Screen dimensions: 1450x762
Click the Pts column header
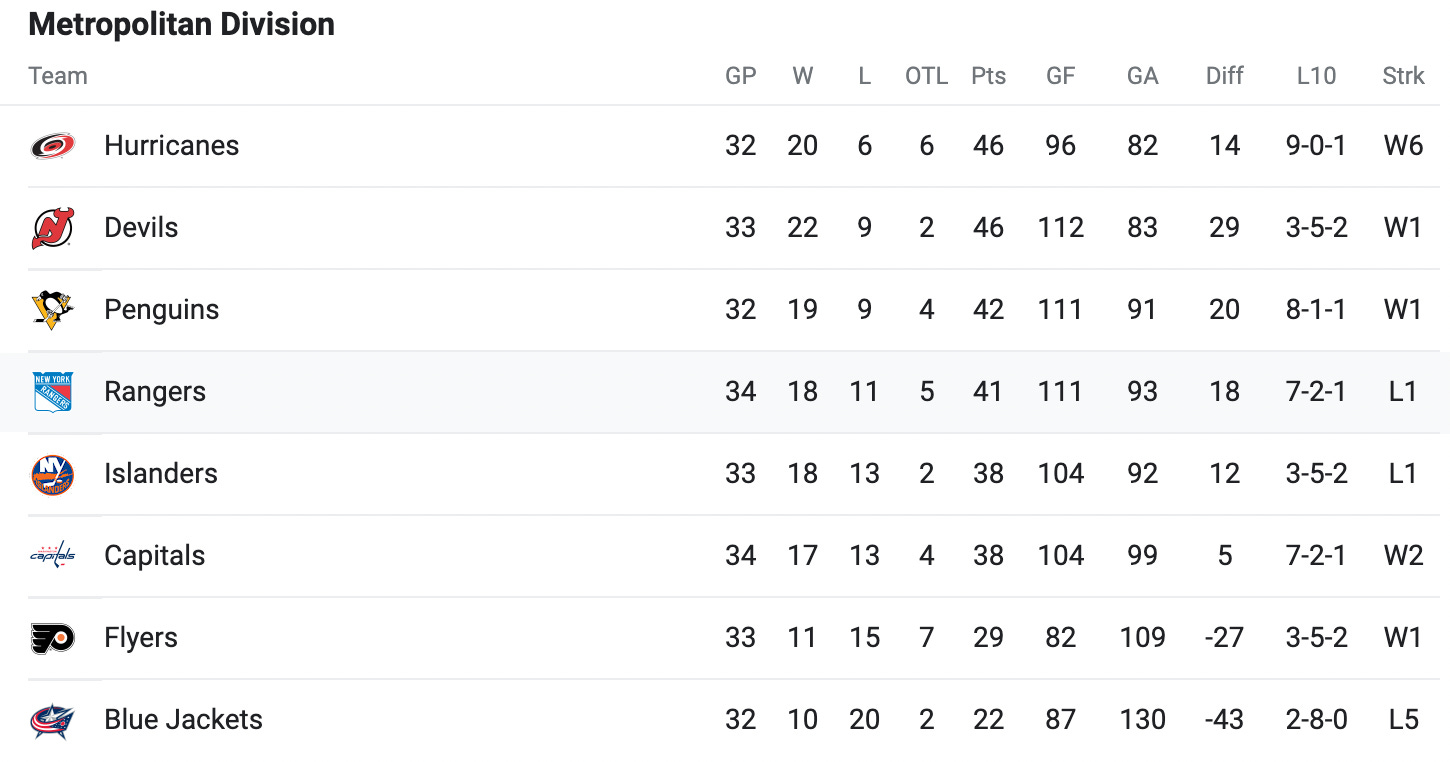tap(988, 76)
